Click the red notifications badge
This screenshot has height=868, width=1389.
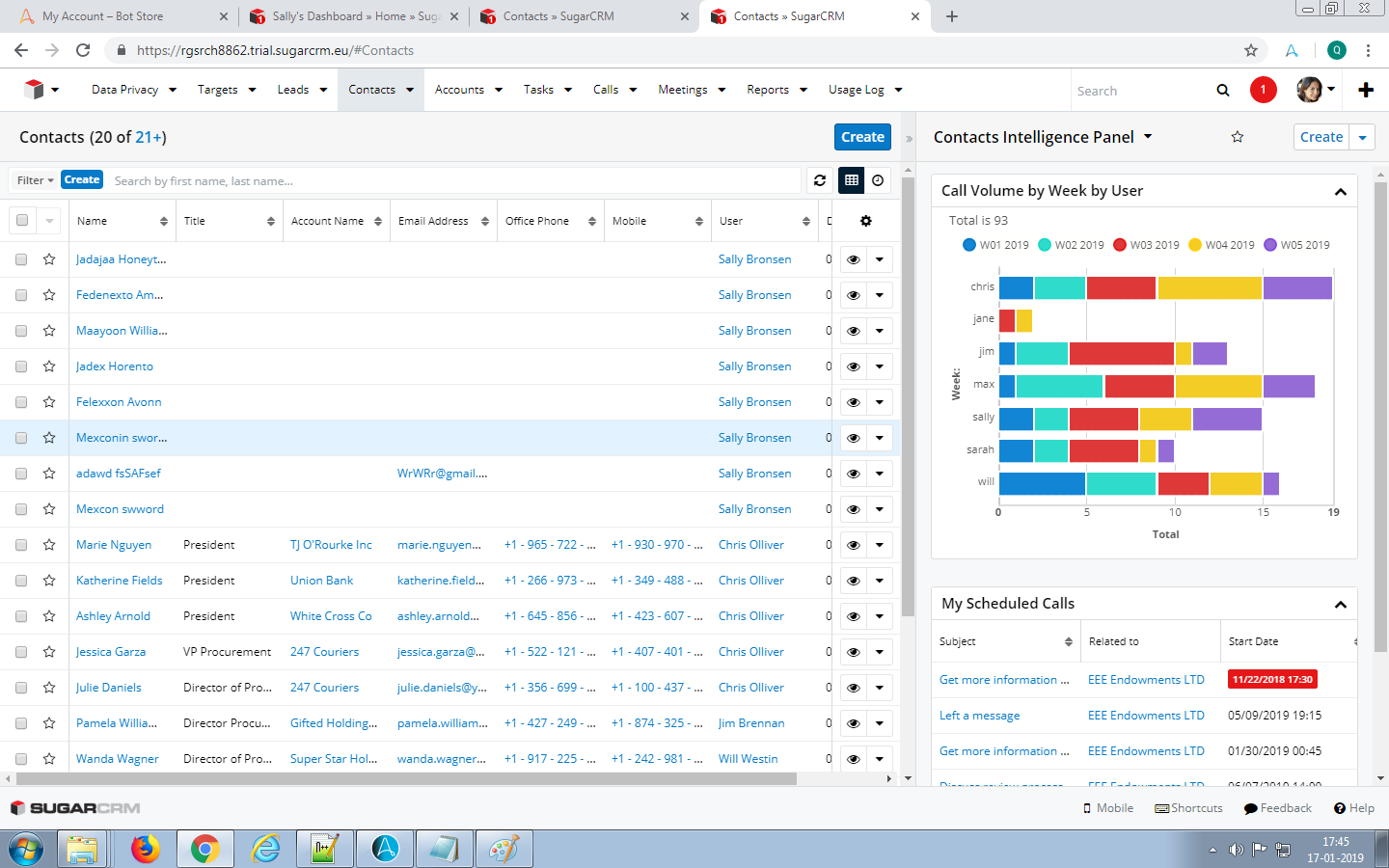click(x=1263, y=90)
